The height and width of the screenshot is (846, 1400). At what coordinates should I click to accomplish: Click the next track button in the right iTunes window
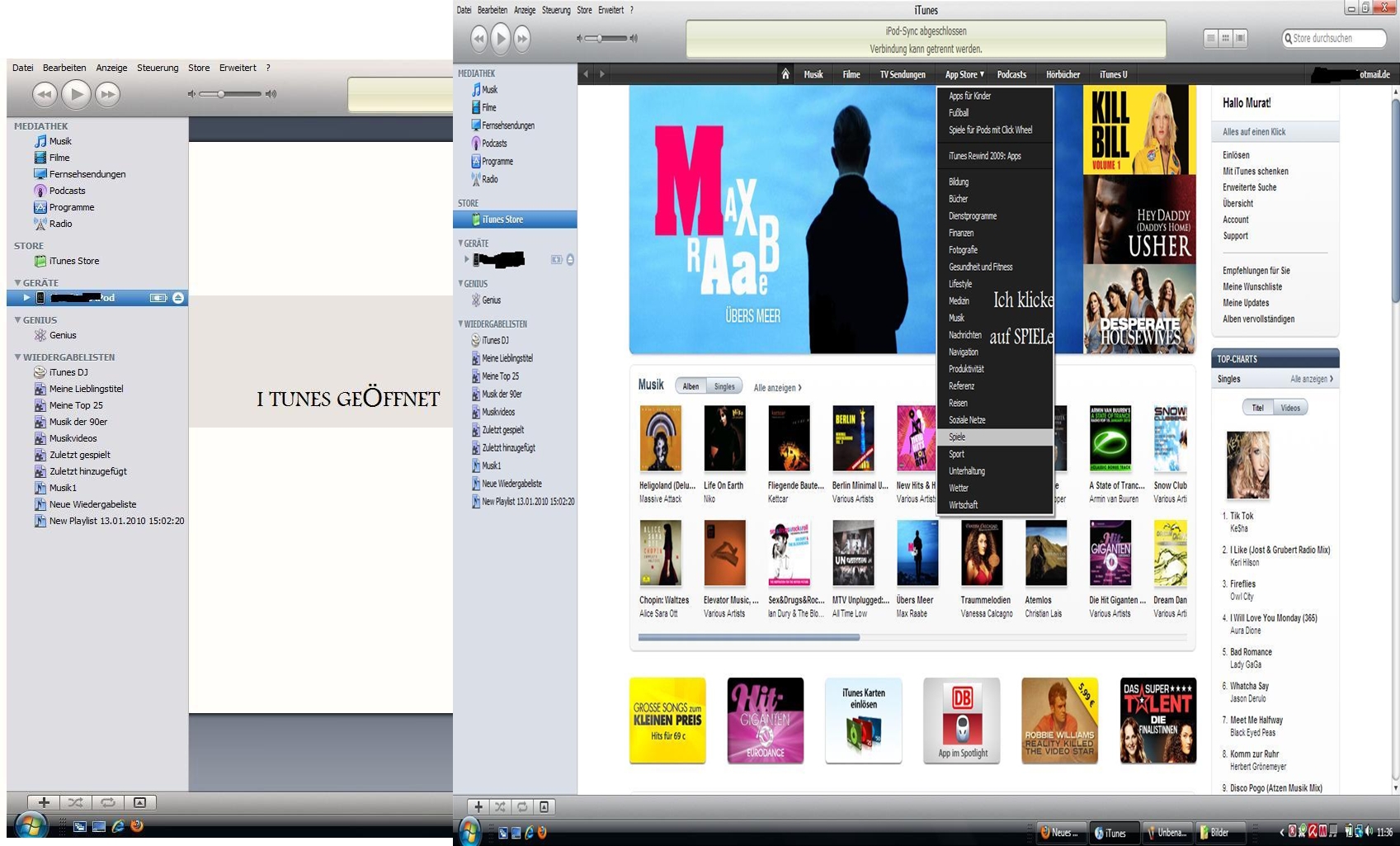[522, 39]
